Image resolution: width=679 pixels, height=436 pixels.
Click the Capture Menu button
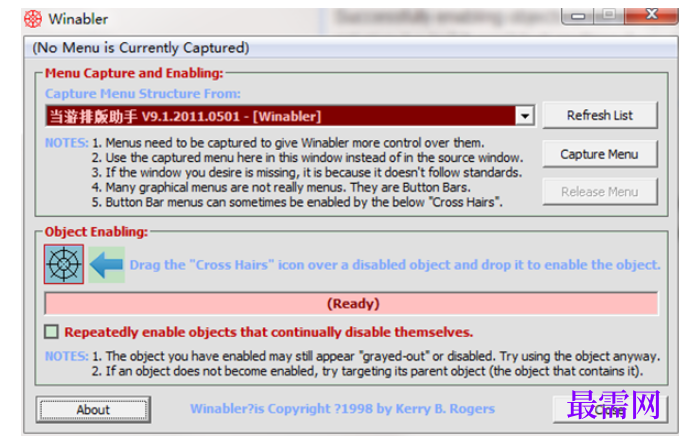point(600,154)
